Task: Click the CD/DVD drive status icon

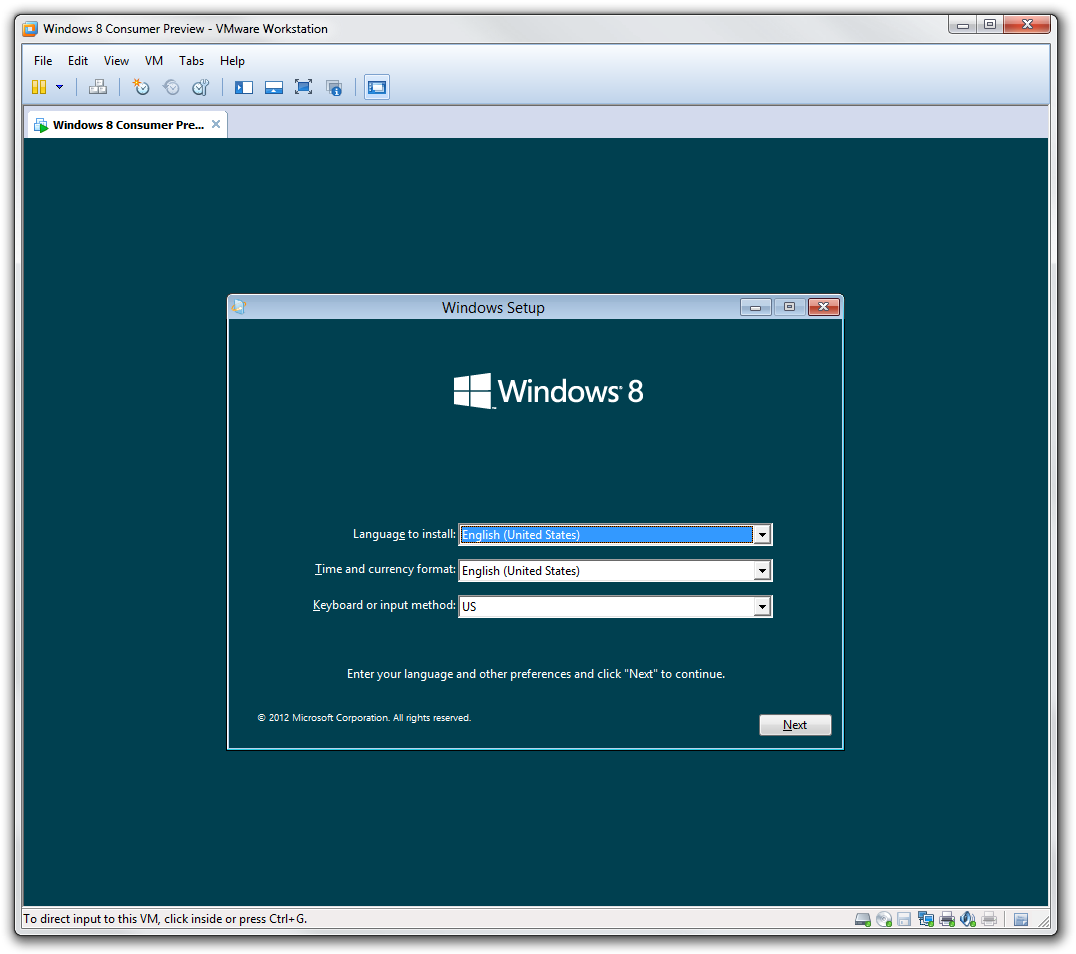Action: click(x=884, y=919)
